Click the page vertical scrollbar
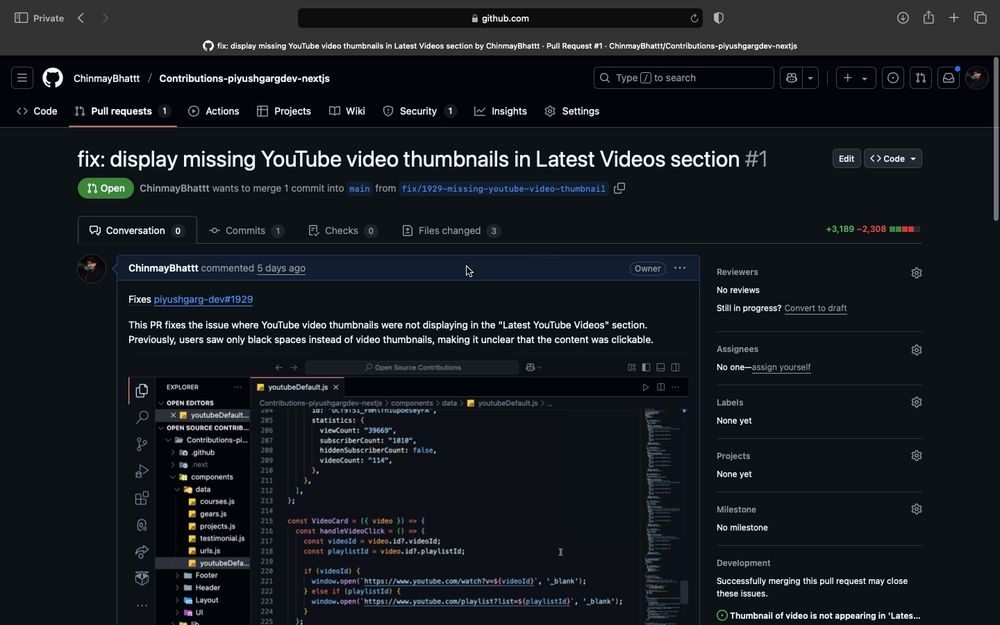The image size is (1000, 625). click(x=996, y=140)
